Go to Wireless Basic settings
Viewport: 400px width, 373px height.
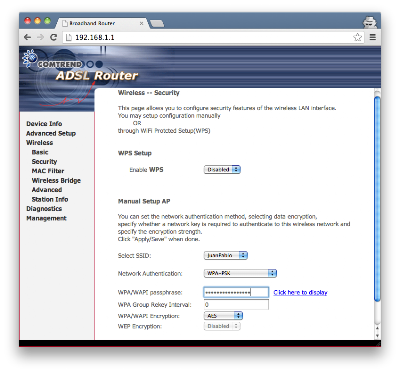pos(40,152)
